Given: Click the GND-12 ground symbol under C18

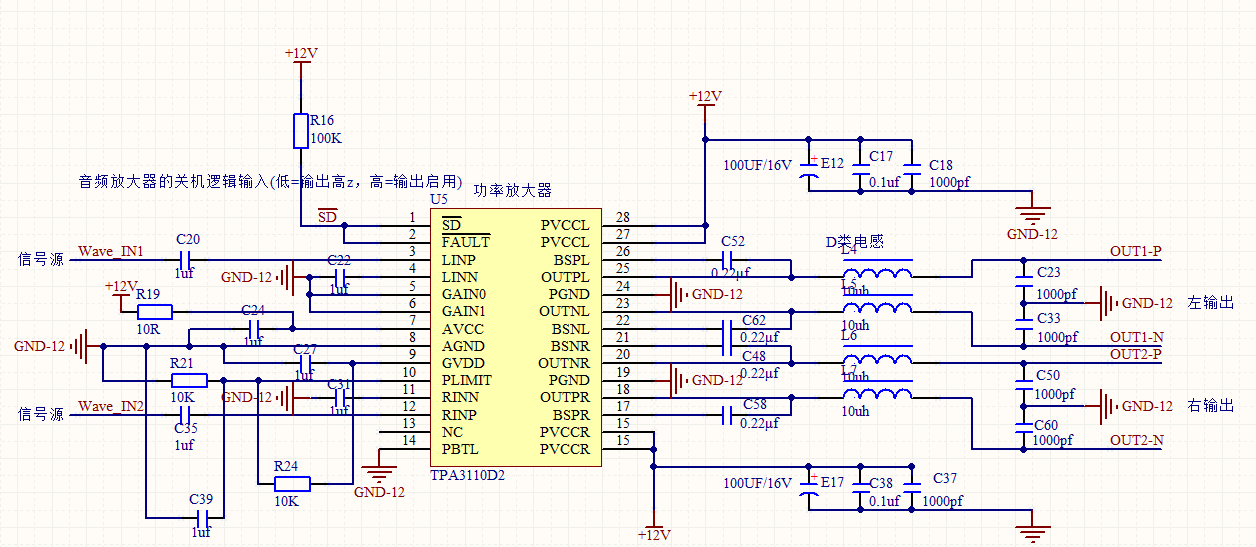Looking at the screenshot, I should click(x=1031, y=213).
